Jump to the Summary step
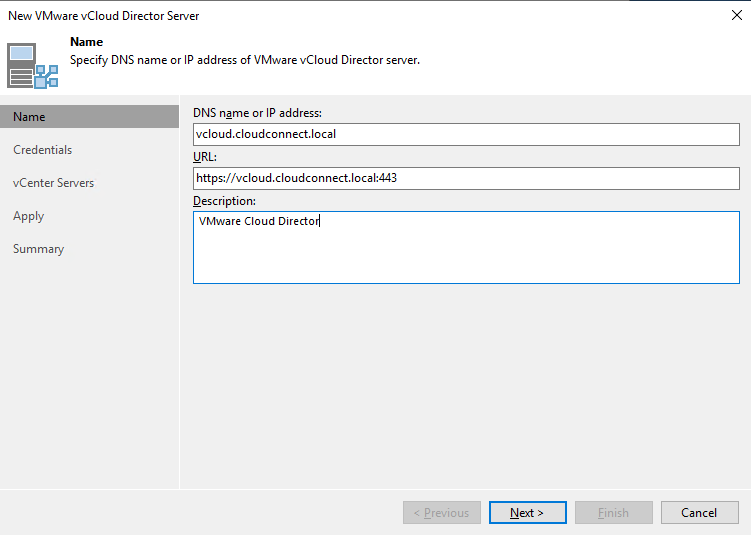 coord(38,249)
